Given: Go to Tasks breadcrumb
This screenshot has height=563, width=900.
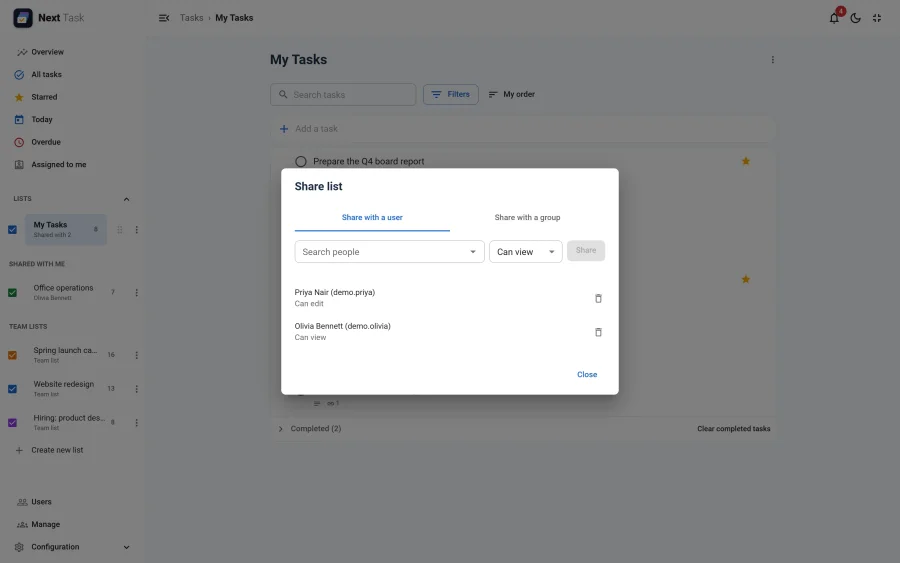Looking at the screenshot, I should [191, 18].
